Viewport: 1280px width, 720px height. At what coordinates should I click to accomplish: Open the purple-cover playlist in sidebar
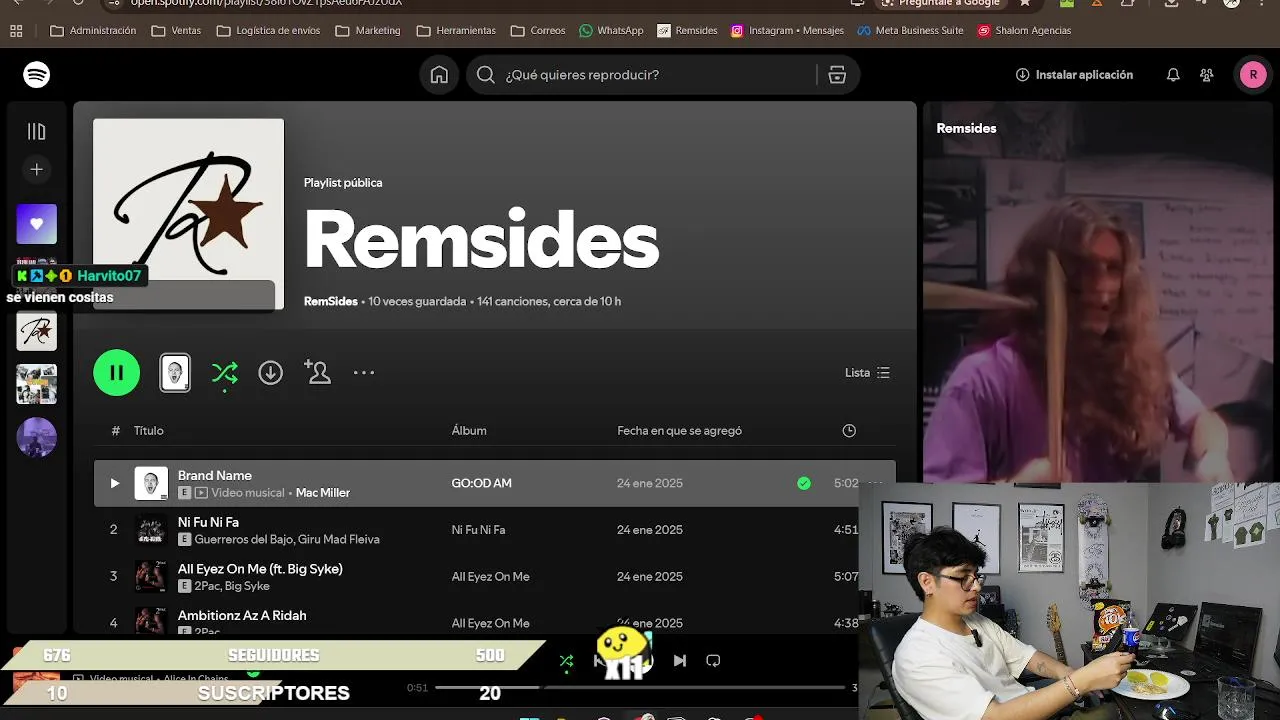click(x=37, y=437)
